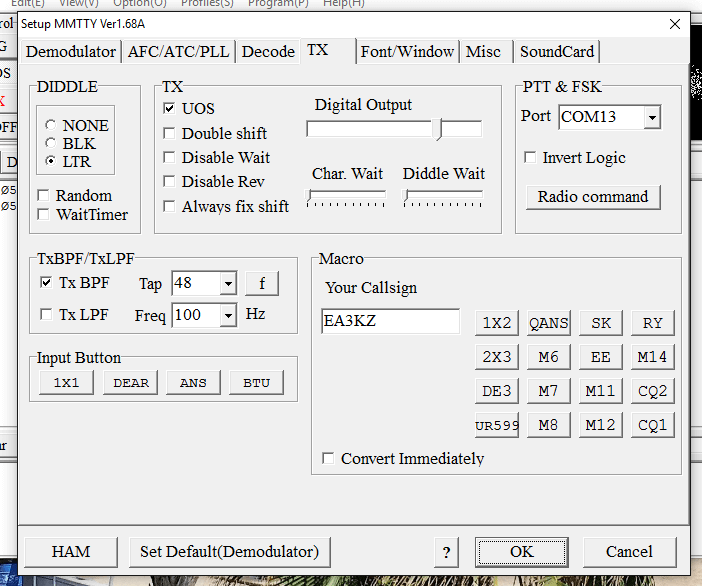This screenshot has width=702, height=586.
Task: Enable the WaitTimer checkbox
Action: [x=43, y=214]
